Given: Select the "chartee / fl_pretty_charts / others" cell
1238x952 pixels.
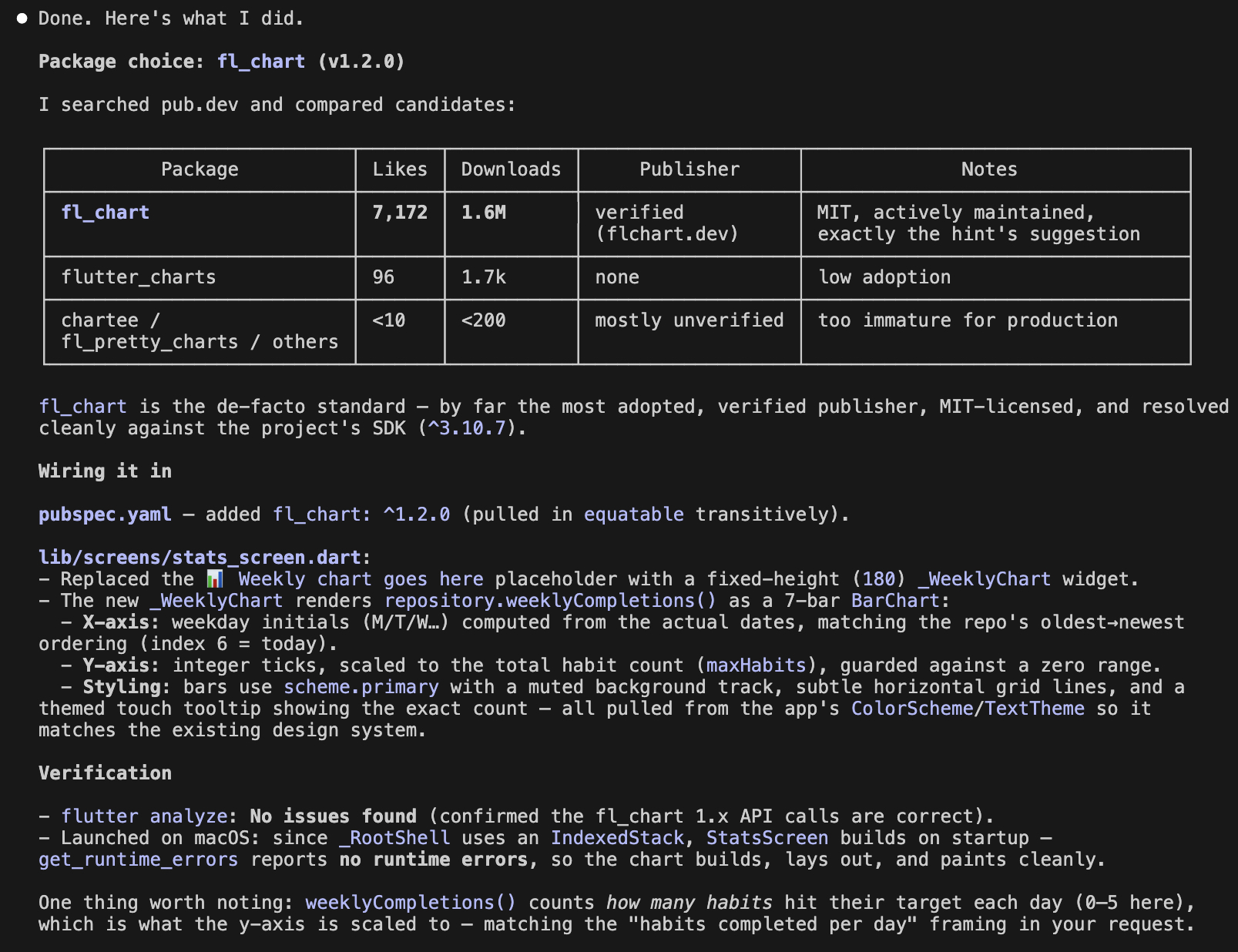Looking at the screenshot, I should (200, 331).
